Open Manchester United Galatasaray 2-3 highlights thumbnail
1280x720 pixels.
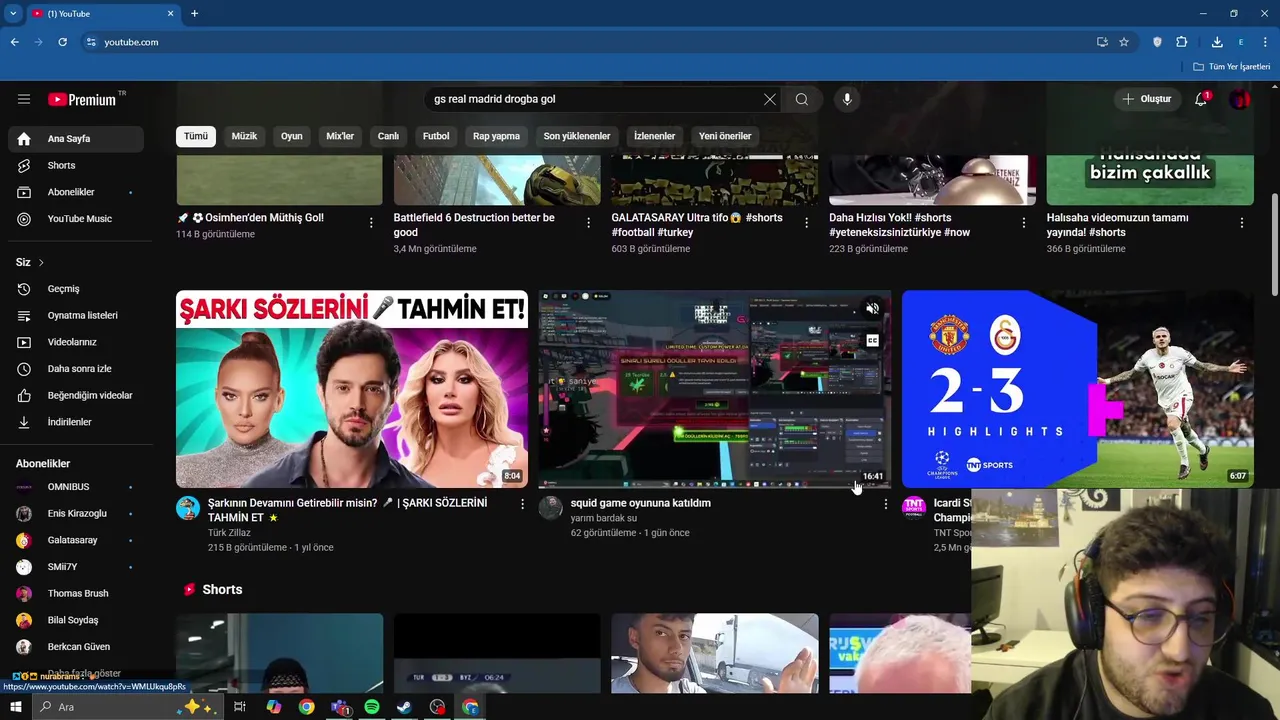[x=1078, y=389]
